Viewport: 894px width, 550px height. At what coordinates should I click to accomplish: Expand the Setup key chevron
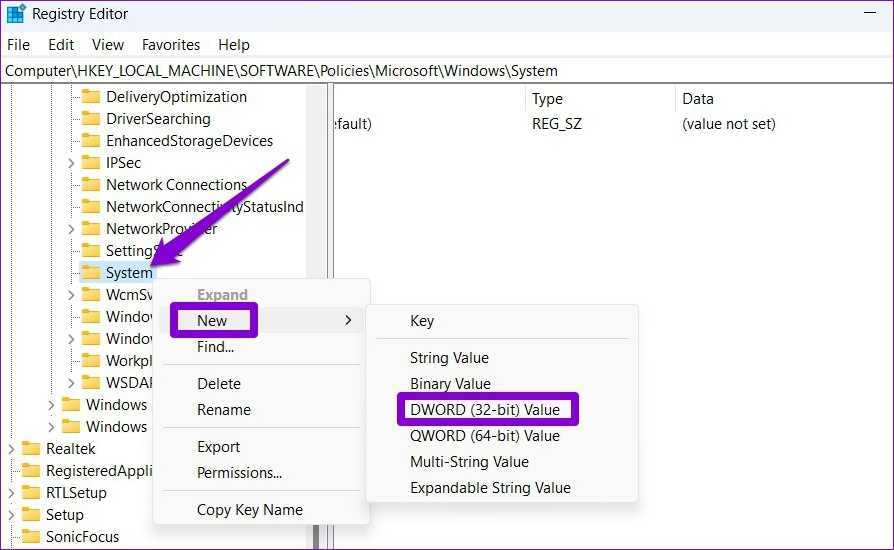pos(12,515)
